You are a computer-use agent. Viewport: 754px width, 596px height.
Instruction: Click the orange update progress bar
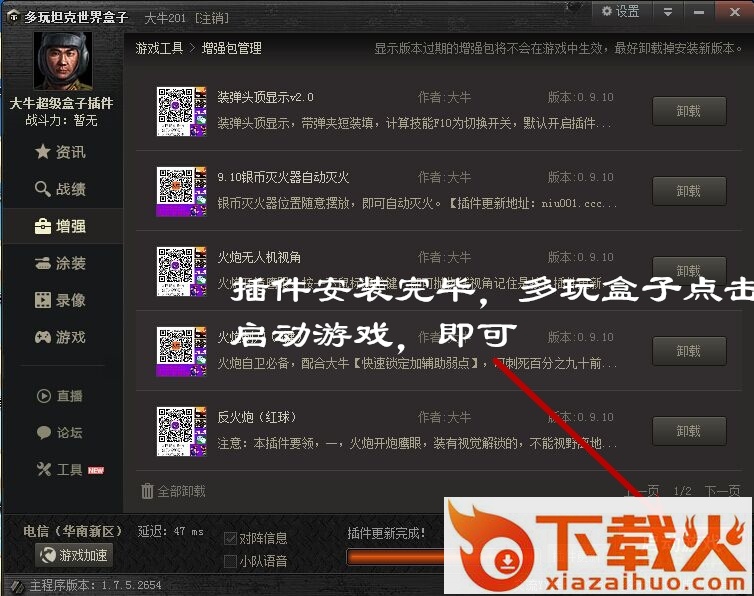click(395, 558)
